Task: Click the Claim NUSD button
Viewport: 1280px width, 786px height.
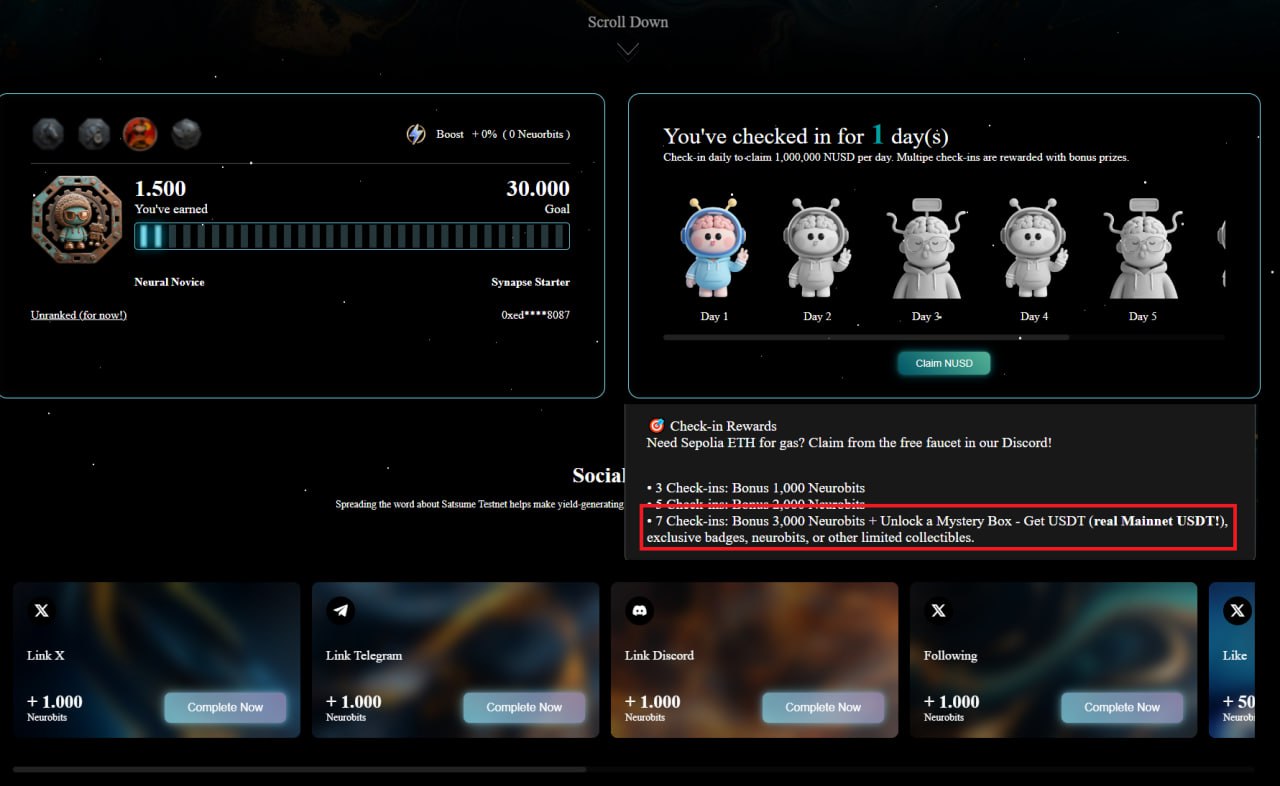Action: [x=944, y=363]
